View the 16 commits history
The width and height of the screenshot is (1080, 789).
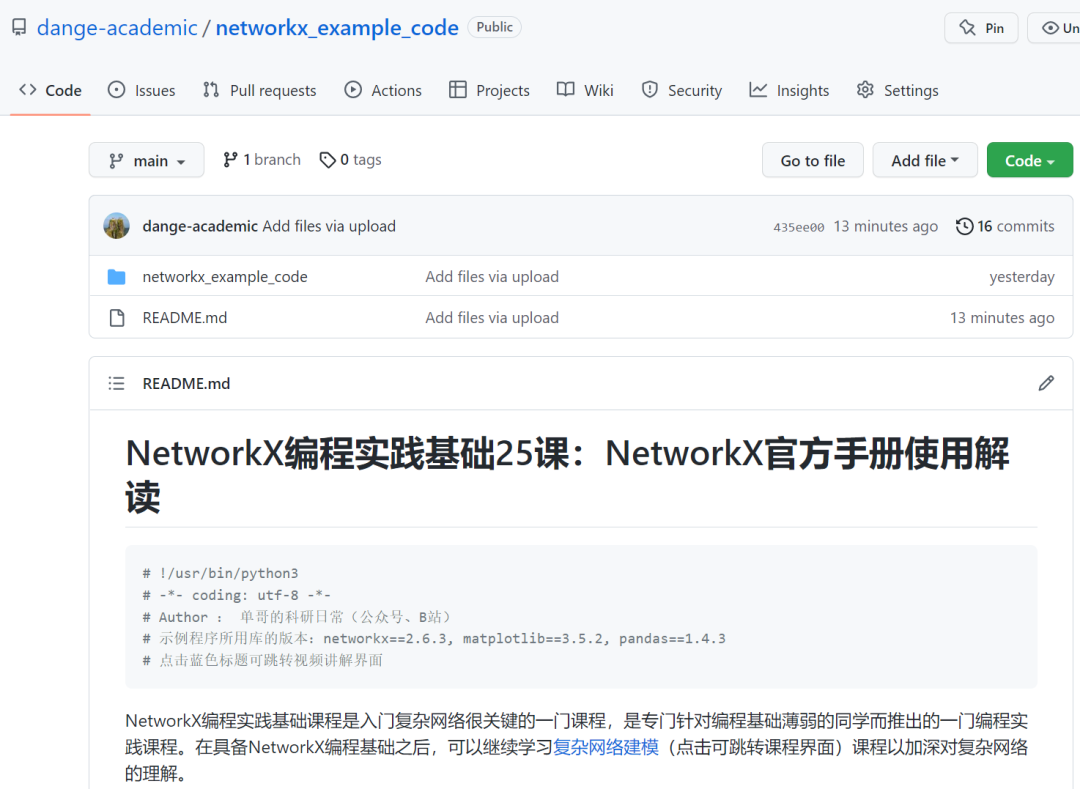tap(1005, 226)
